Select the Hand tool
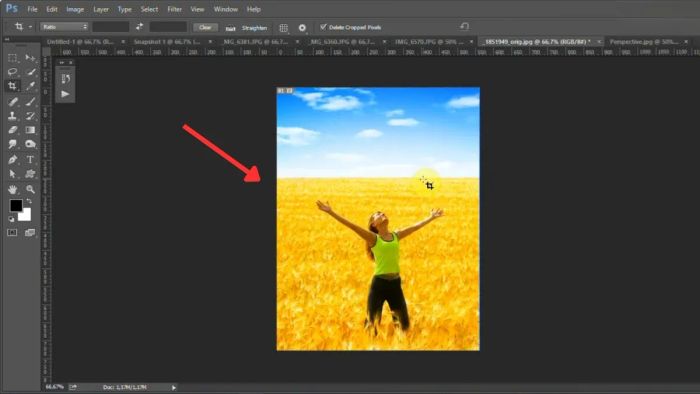This screenshot has height=394, width=700. (x=12, y=189)
